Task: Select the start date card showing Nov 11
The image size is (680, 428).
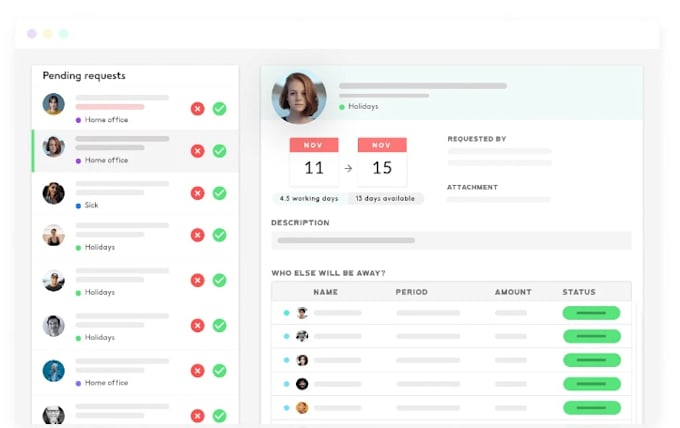Action: (x=314, y=162)
